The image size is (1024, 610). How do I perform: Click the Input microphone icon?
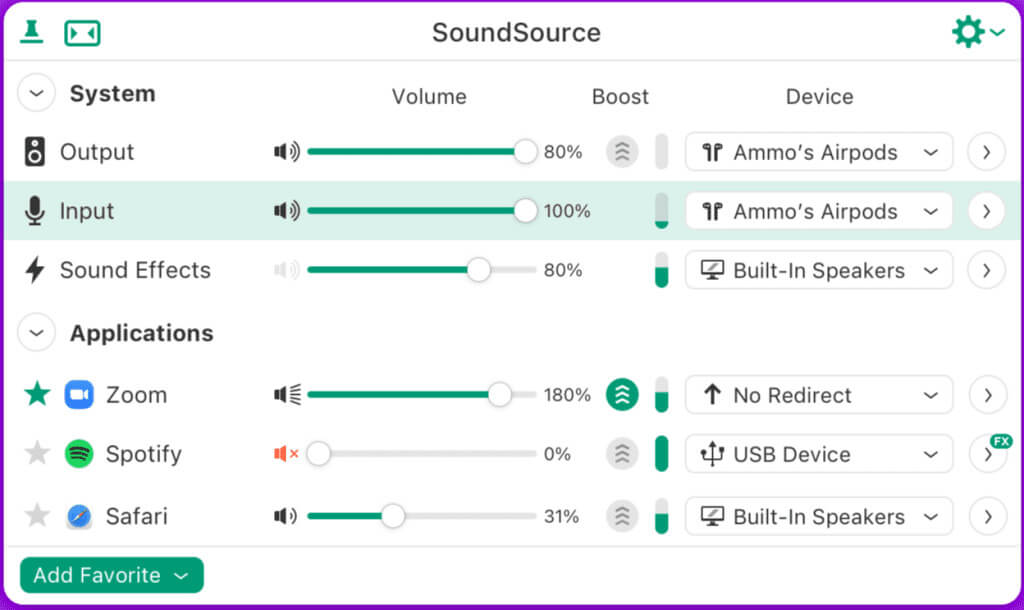tap(35, 211)
